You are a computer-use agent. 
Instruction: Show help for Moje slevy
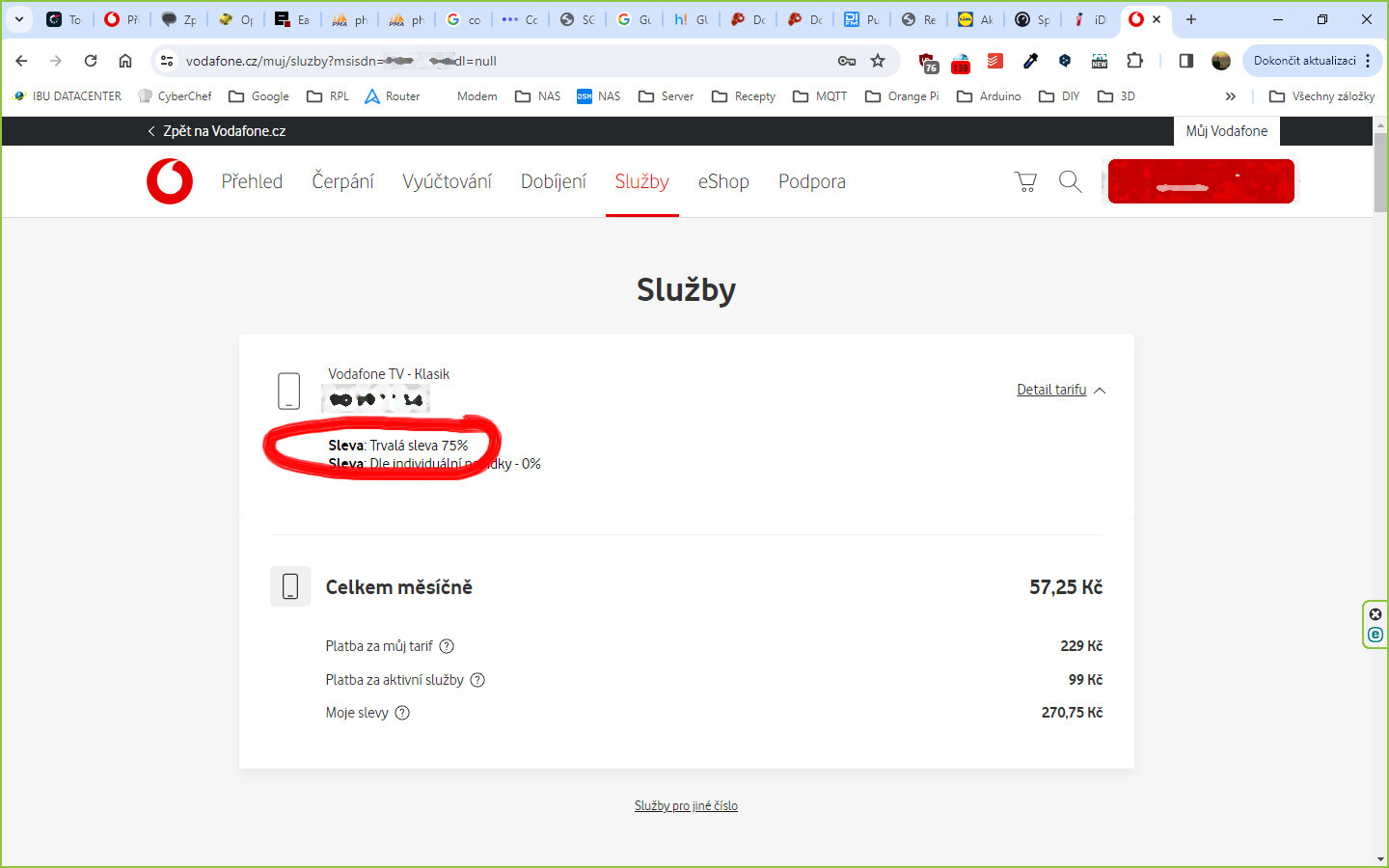click(402, 713)
